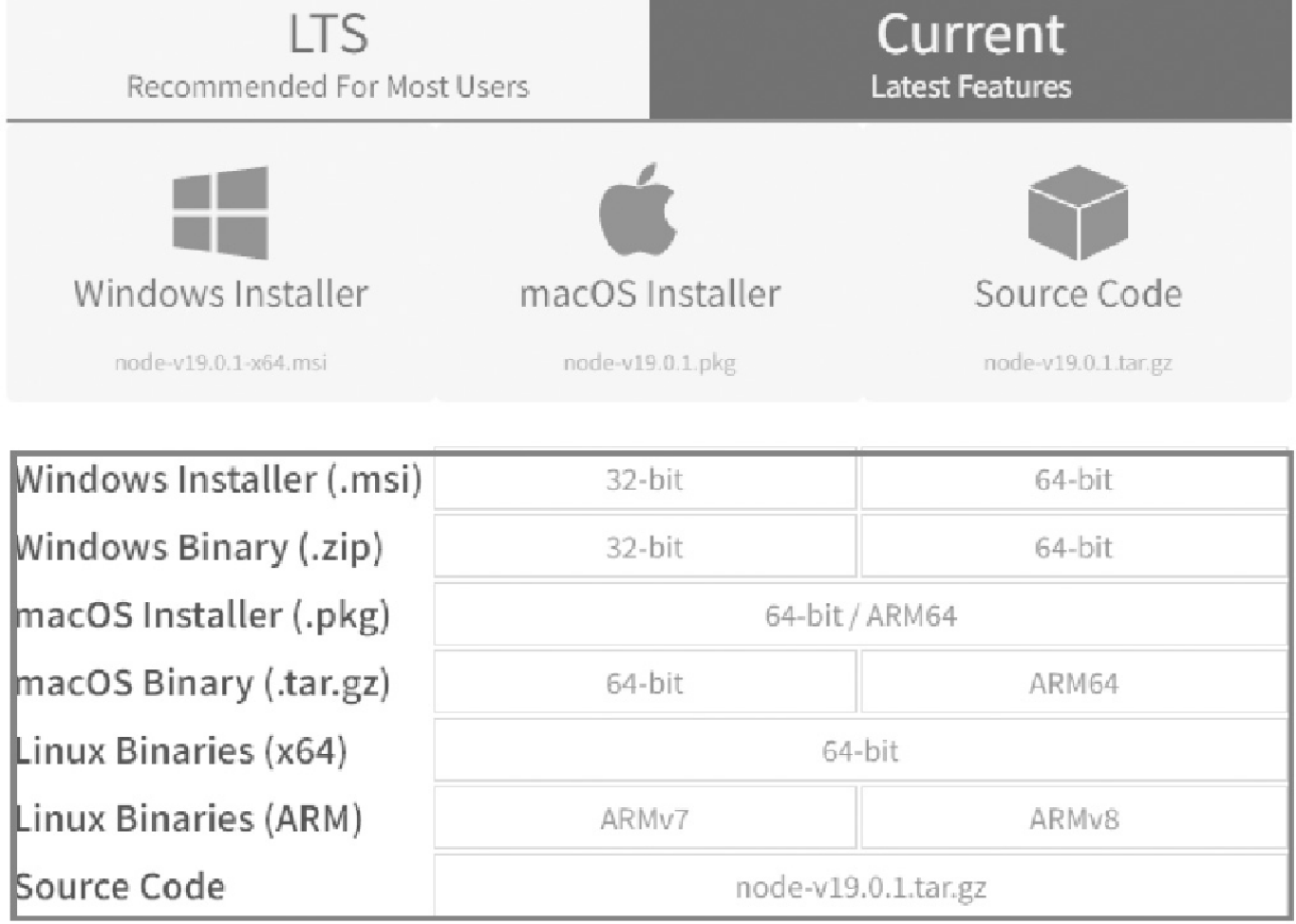Screen dimensions: 1296x924
Task: Download the 64-bit Linux Binaries (x64)
Action: click(861, 752)
